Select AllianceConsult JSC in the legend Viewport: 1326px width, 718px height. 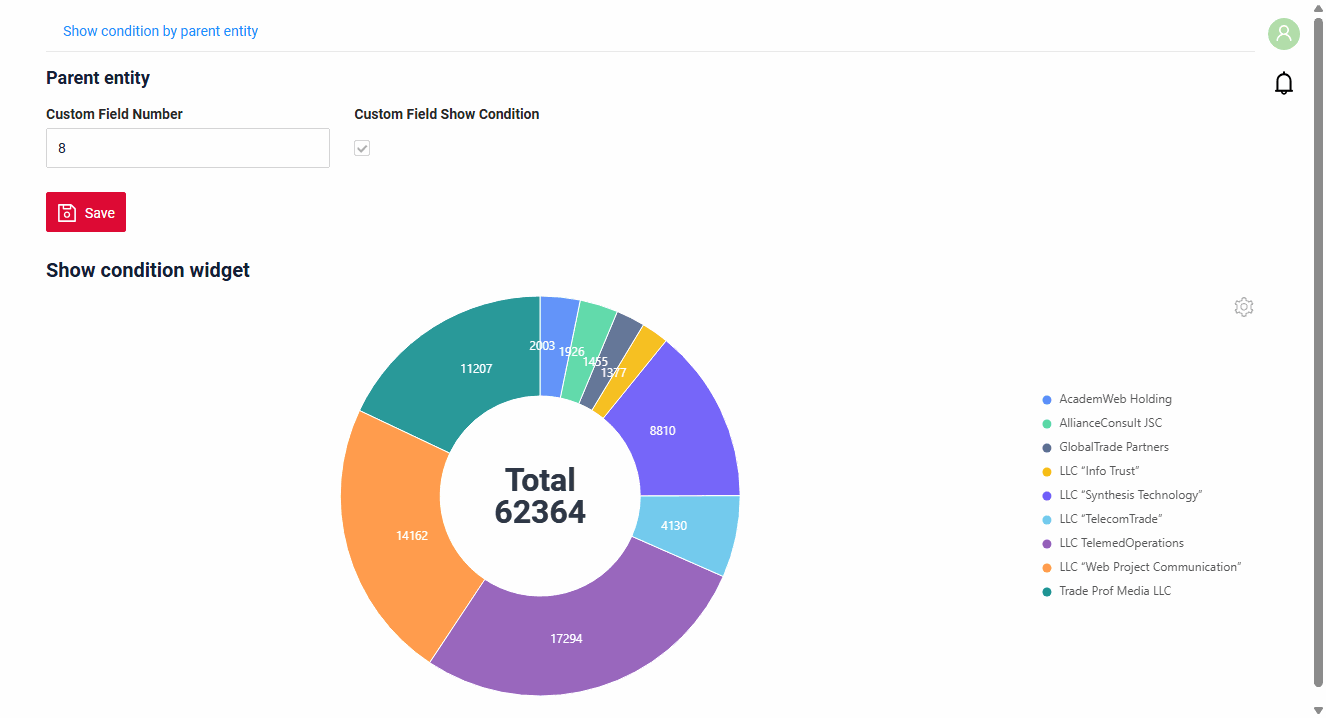pos(1102,423)
